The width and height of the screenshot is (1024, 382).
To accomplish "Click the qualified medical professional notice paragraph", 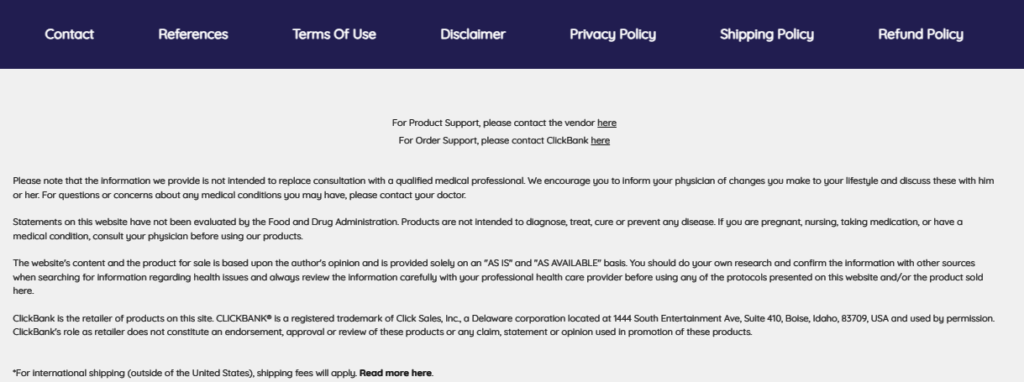I will point(503,187).
